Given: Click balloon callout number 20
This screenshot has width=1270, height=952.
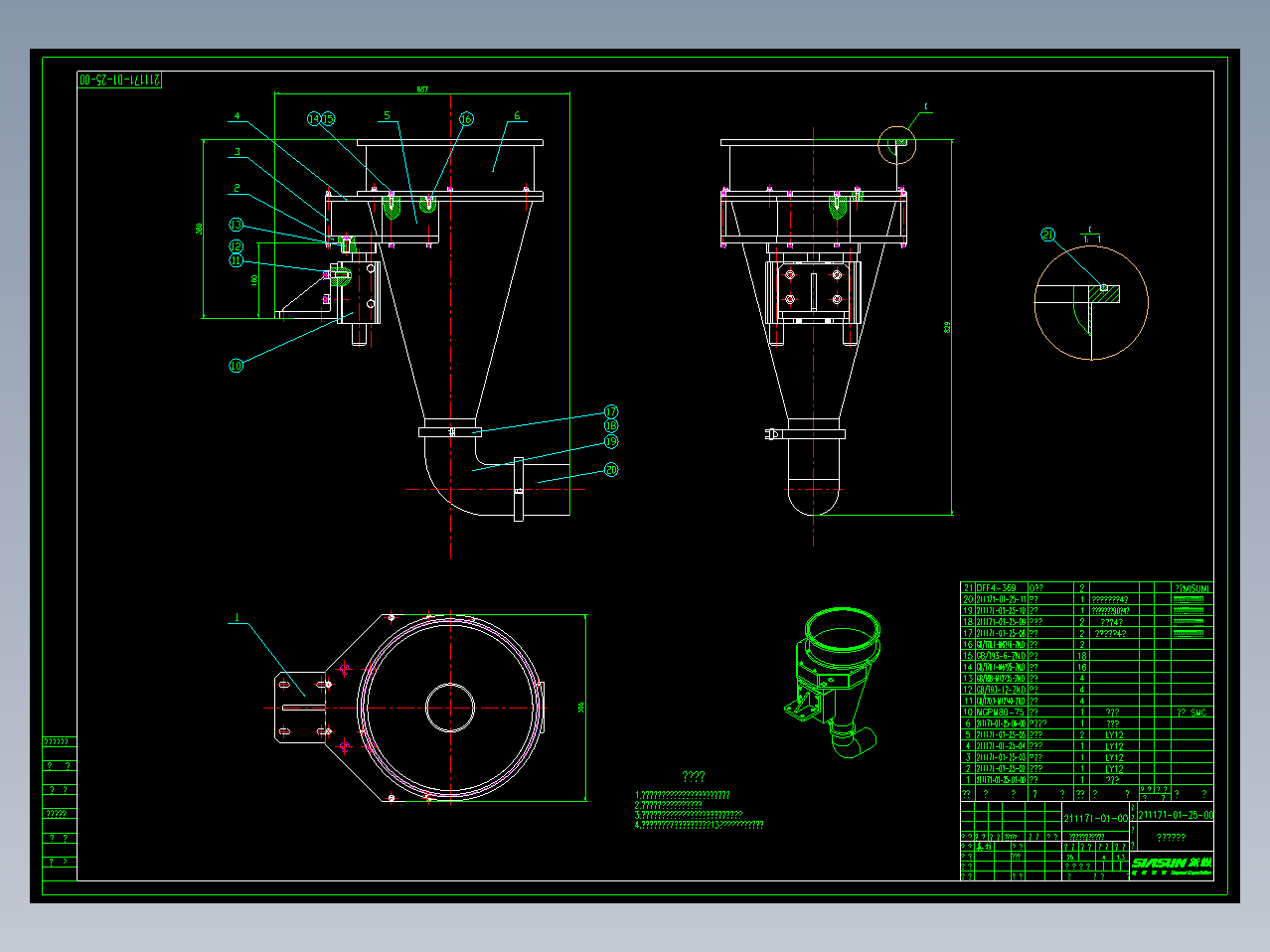Looking at the screenshot, I should pos(611,470).
